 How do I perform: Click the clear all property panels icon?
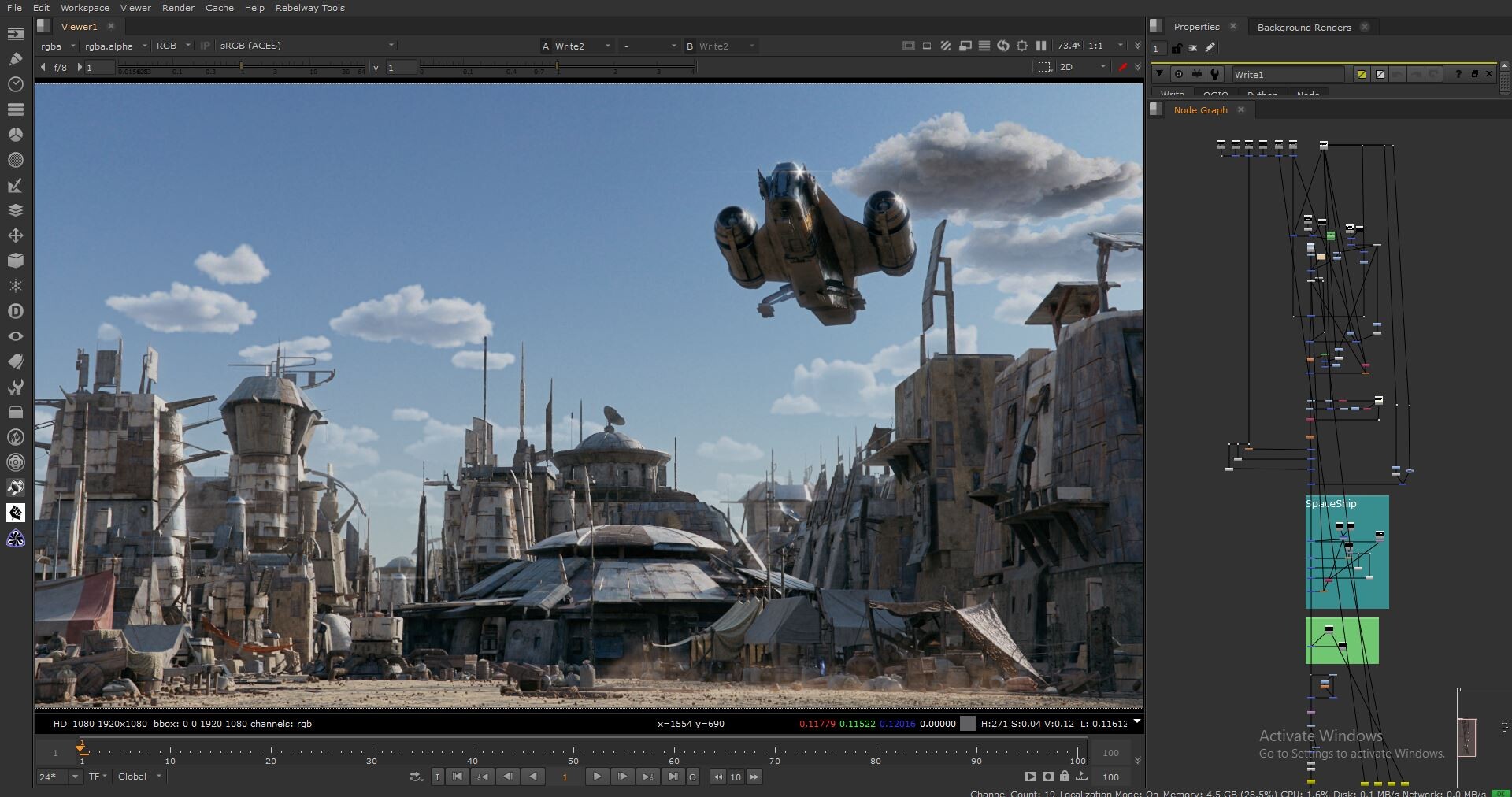1193,48
